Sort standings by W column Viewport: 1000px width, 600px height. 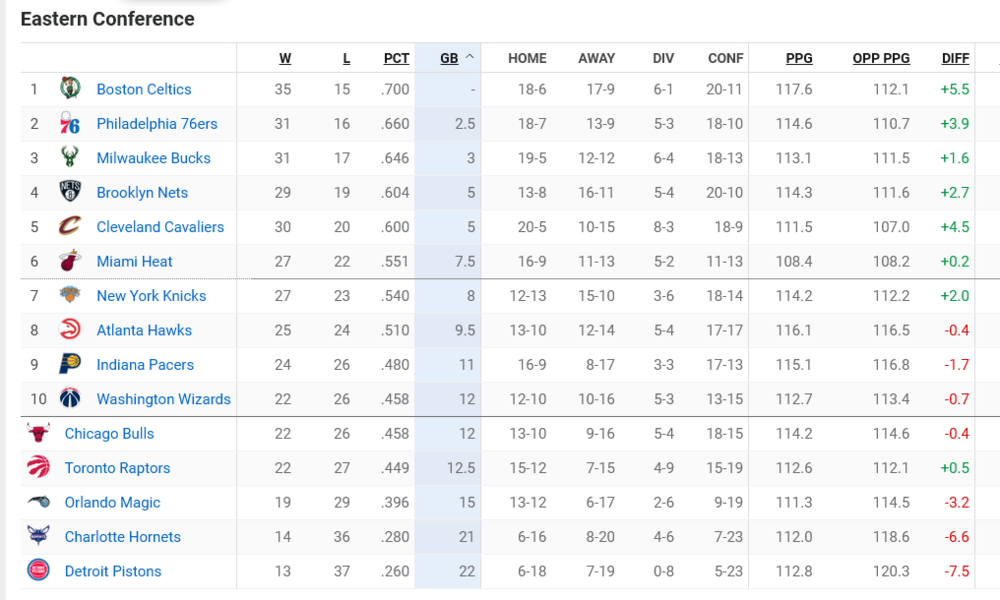(285, 58)
